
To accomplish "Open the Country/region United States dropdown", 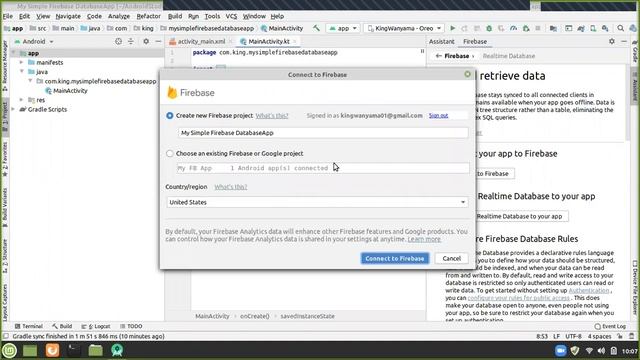I will pos(317,202).
